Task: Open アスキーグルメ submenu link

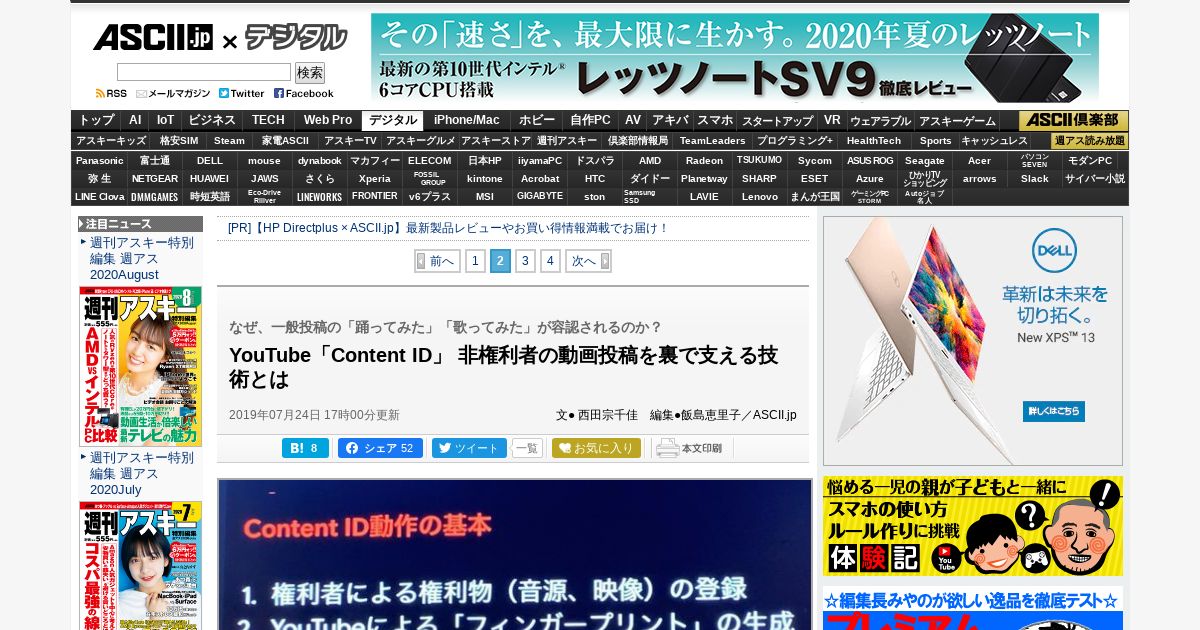Action: (421, 141)
